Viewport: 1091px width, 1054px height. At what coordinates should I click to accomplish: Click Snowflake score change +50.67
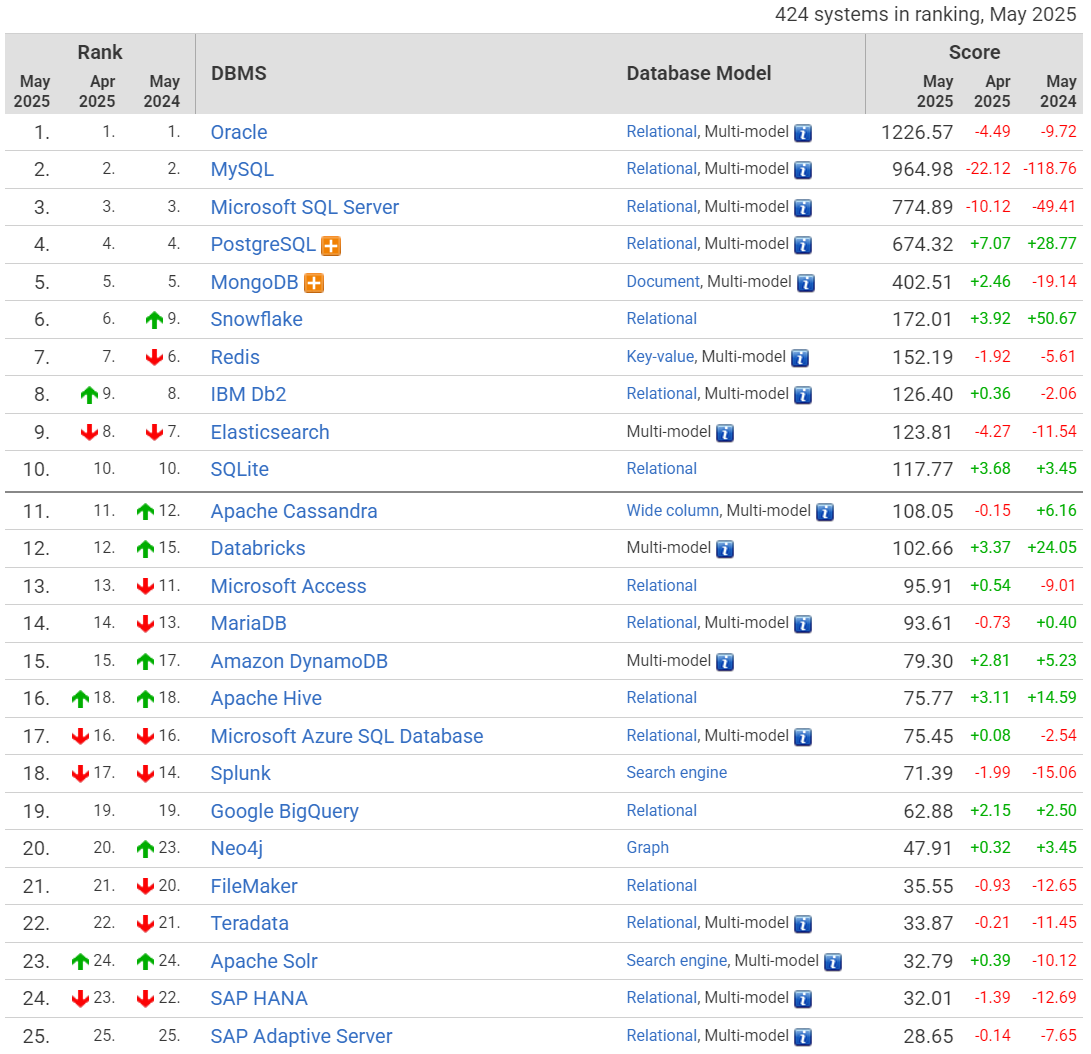[1051, 319]
